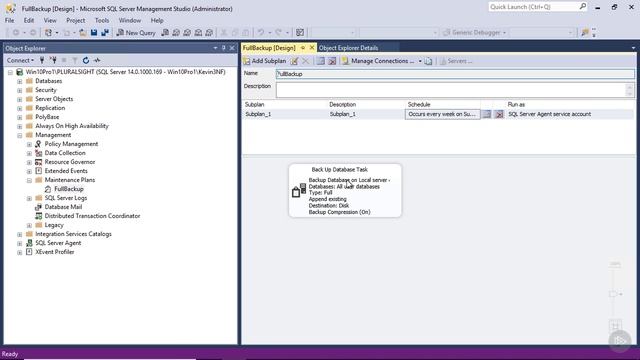The image size is (640, 360).
Task: Click the toolbar Remove Schedule icon
Action: (x=332, y=61)
